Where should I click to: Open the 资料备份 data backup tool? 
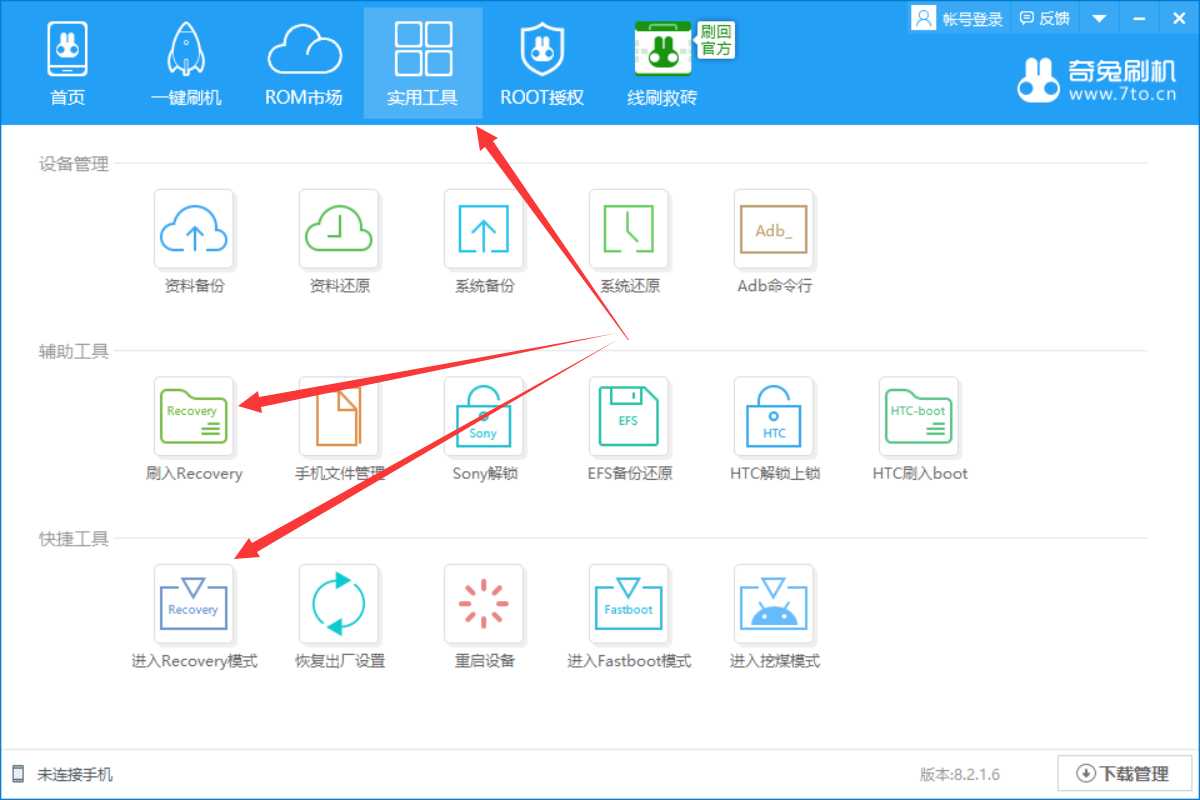pyautogui.click(x=194, y=229)
